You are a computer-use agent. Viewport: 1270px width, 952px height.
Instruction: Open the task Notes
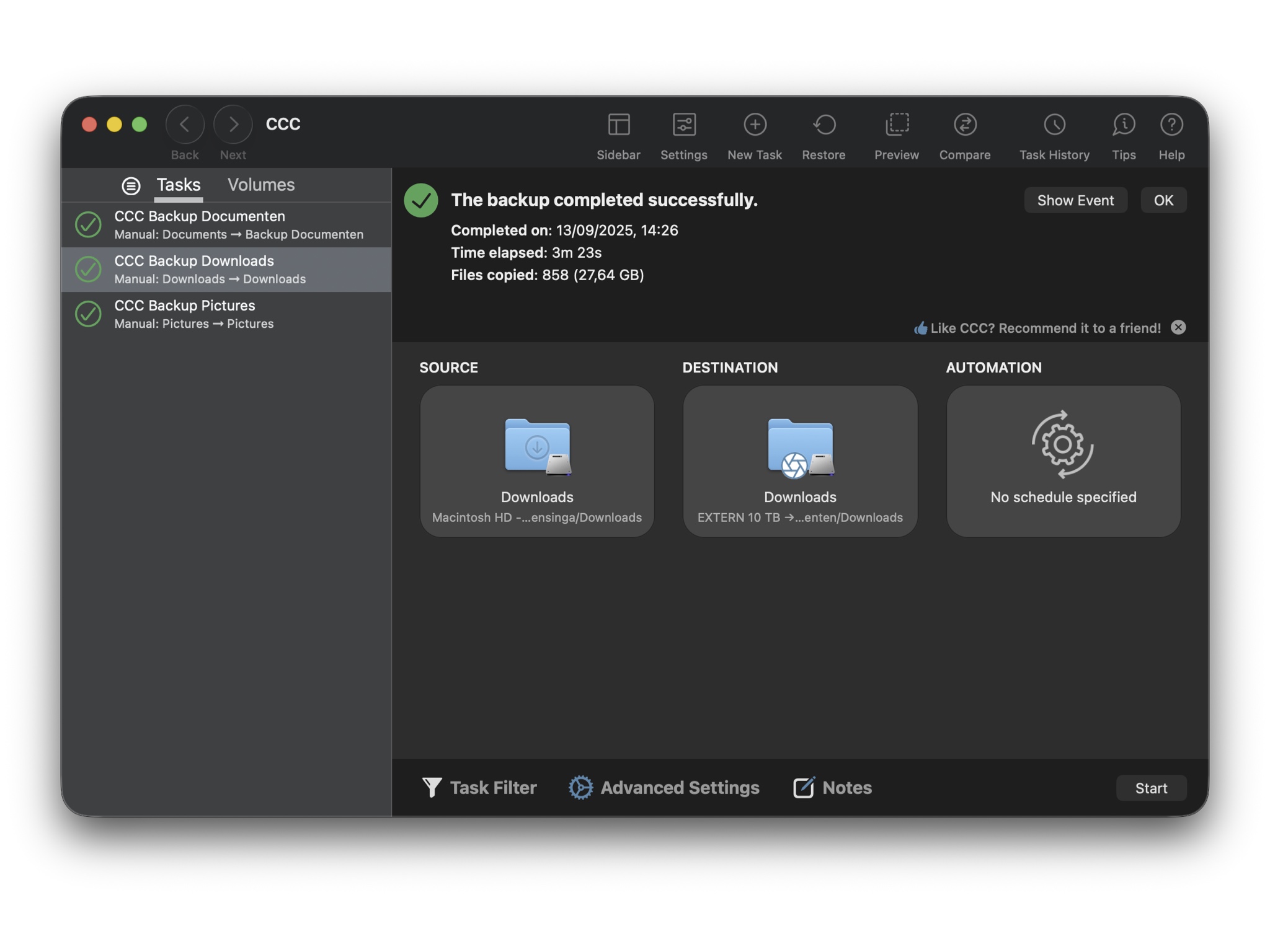[832, 787]
